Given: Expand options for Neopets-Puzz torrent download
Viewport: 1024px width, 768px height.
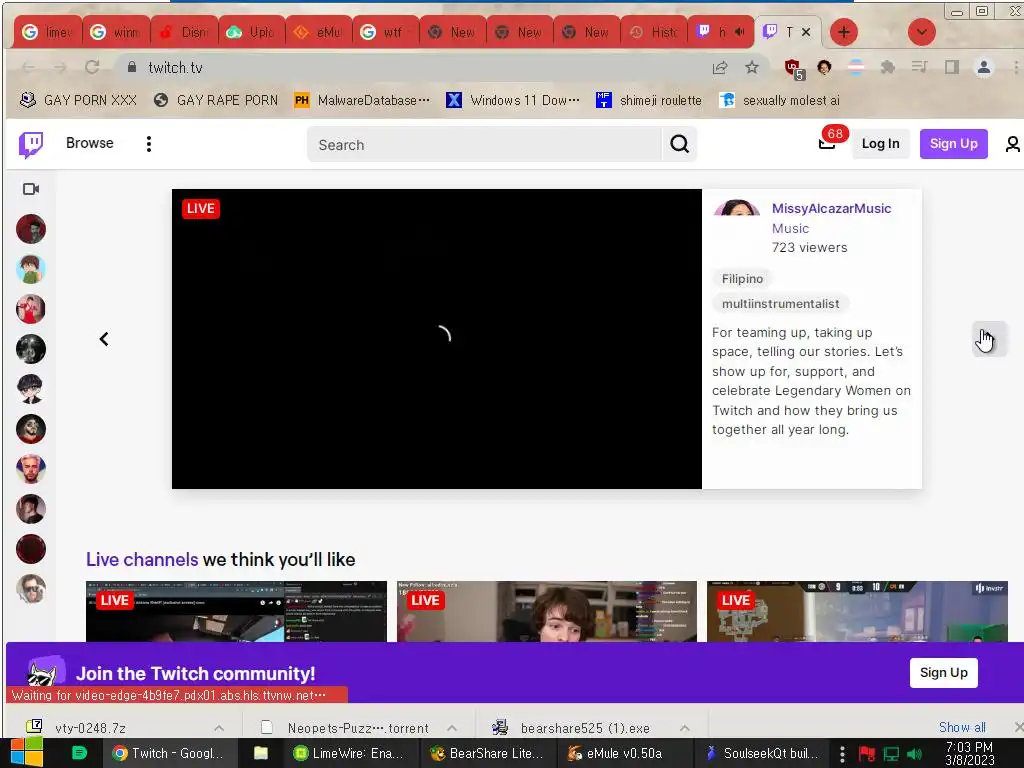Looking at the screenshot, I should pyautogui.click(x=452, y=728).
